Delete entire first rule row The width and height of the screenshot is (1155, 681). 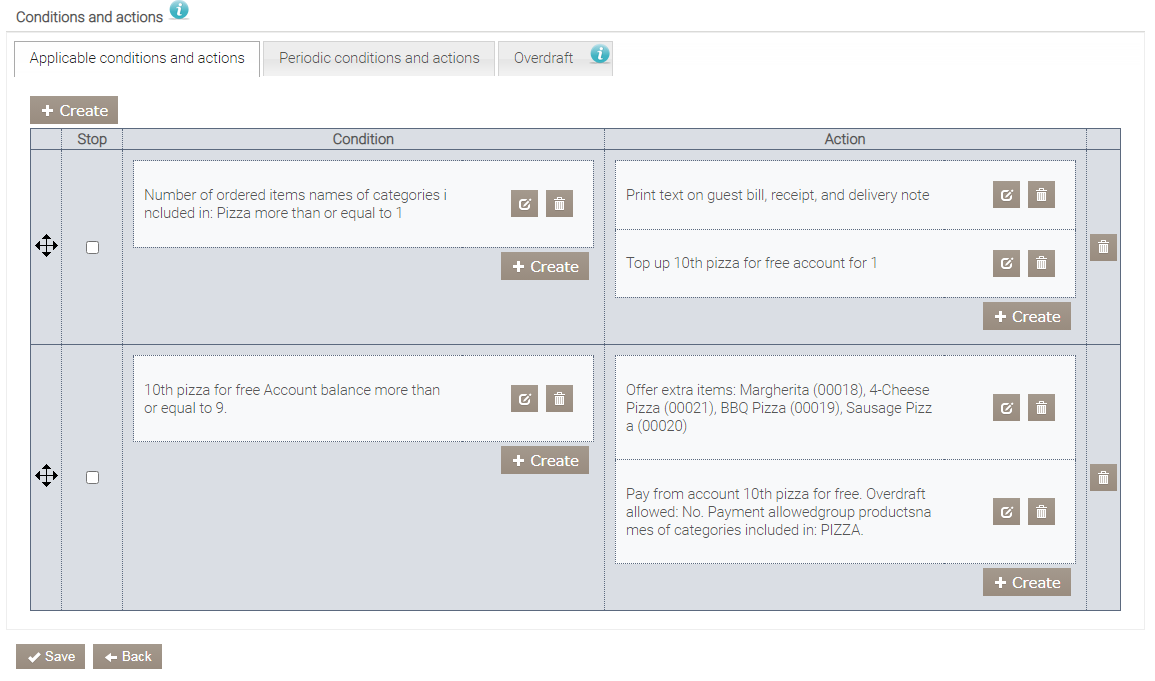pos(1103,247)
